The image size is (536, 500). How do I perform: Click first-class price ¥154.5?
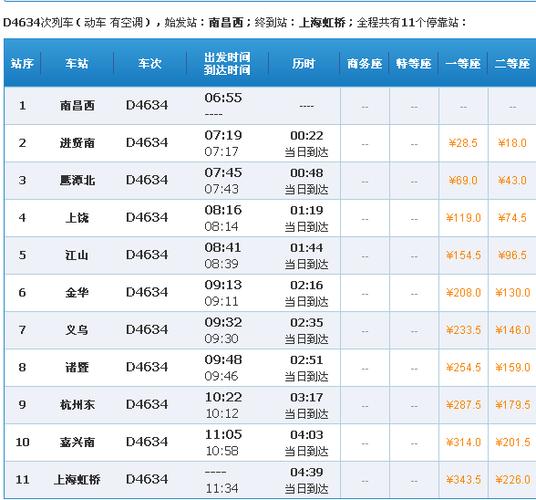click(463, 255)
